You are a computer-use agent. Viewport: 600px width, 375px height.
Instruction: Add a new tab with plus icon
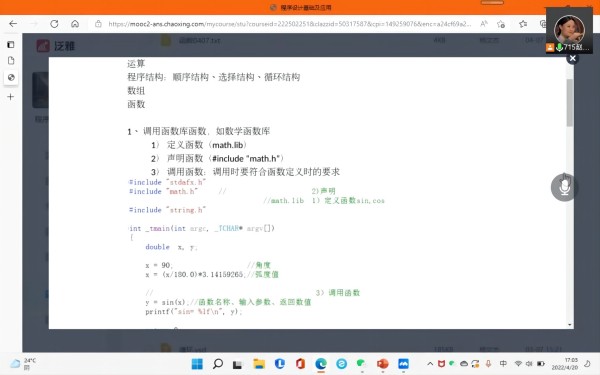(11, 96)
